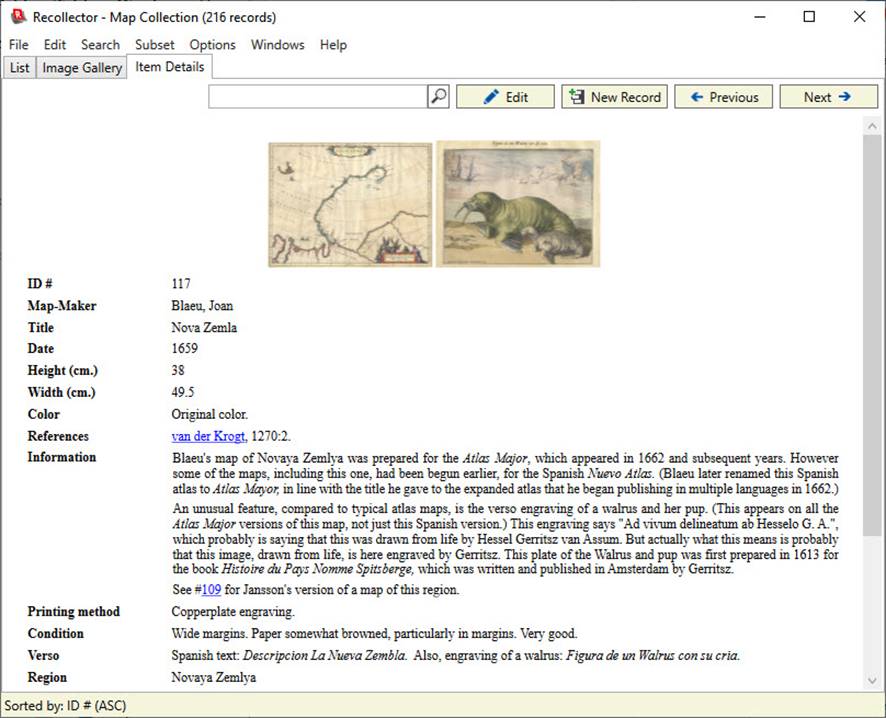Switch to the List tab
This screenshot has height=718, width=886.
19,67
